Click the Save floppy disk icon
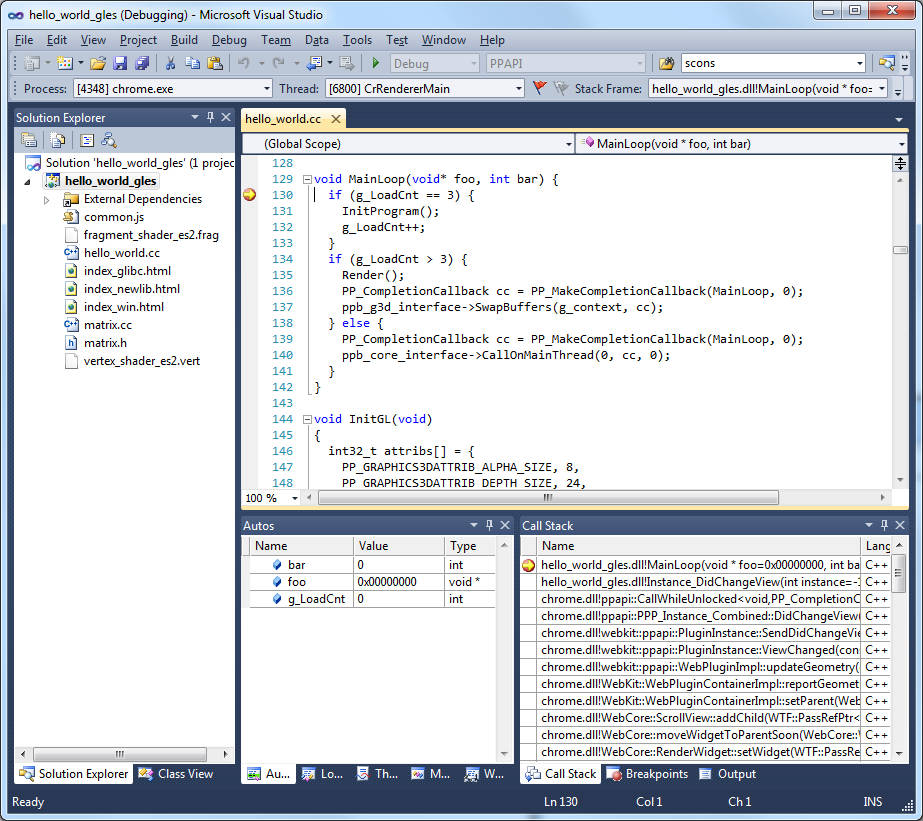Screen dimensions: 923x821 pos(120,63)
